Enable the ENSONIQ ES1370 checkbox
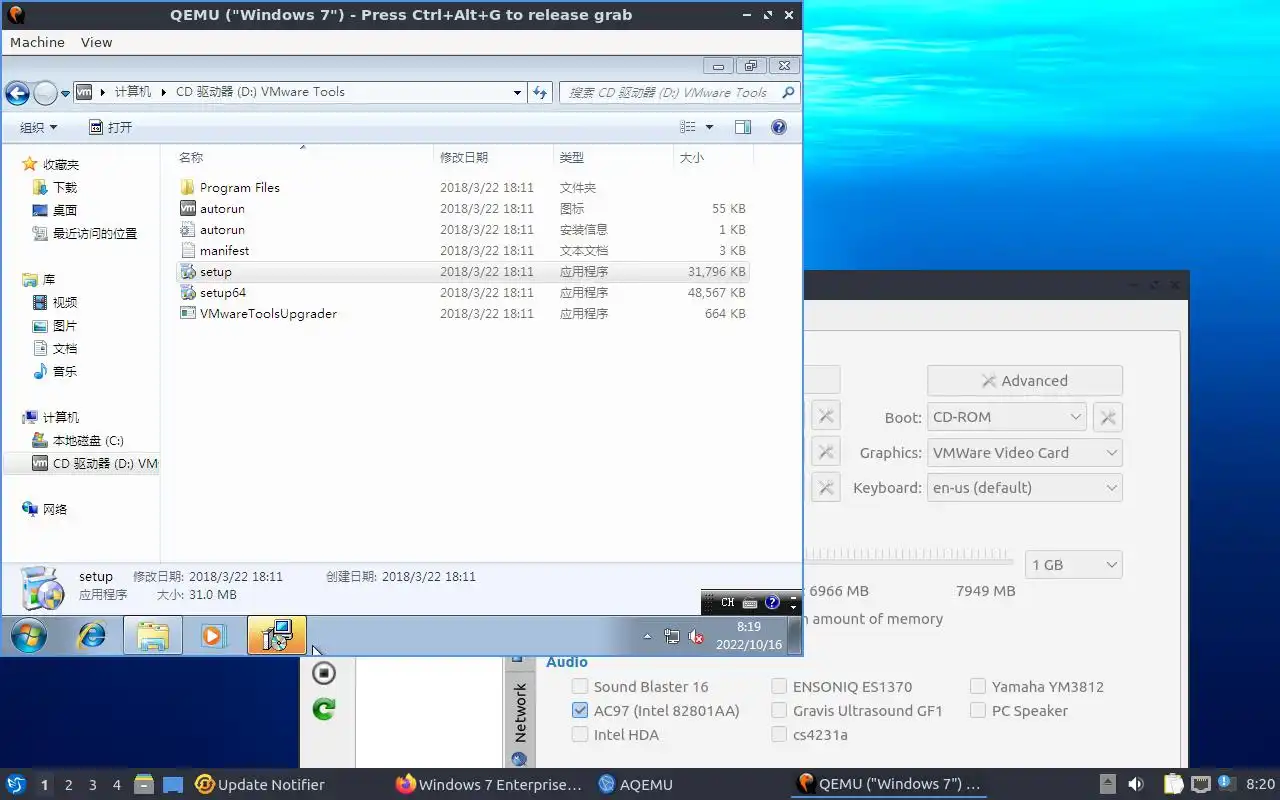This screenshot has width=1280, height=800. coord(779,686)
